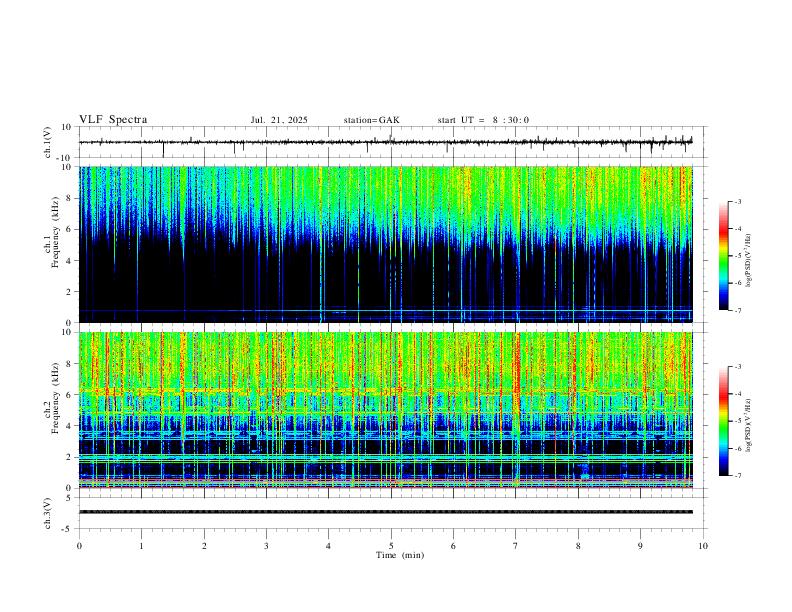Click the ch.2 frequency axis "2" tick label
This screenshot has width=792, height=612.
[69, 457]
